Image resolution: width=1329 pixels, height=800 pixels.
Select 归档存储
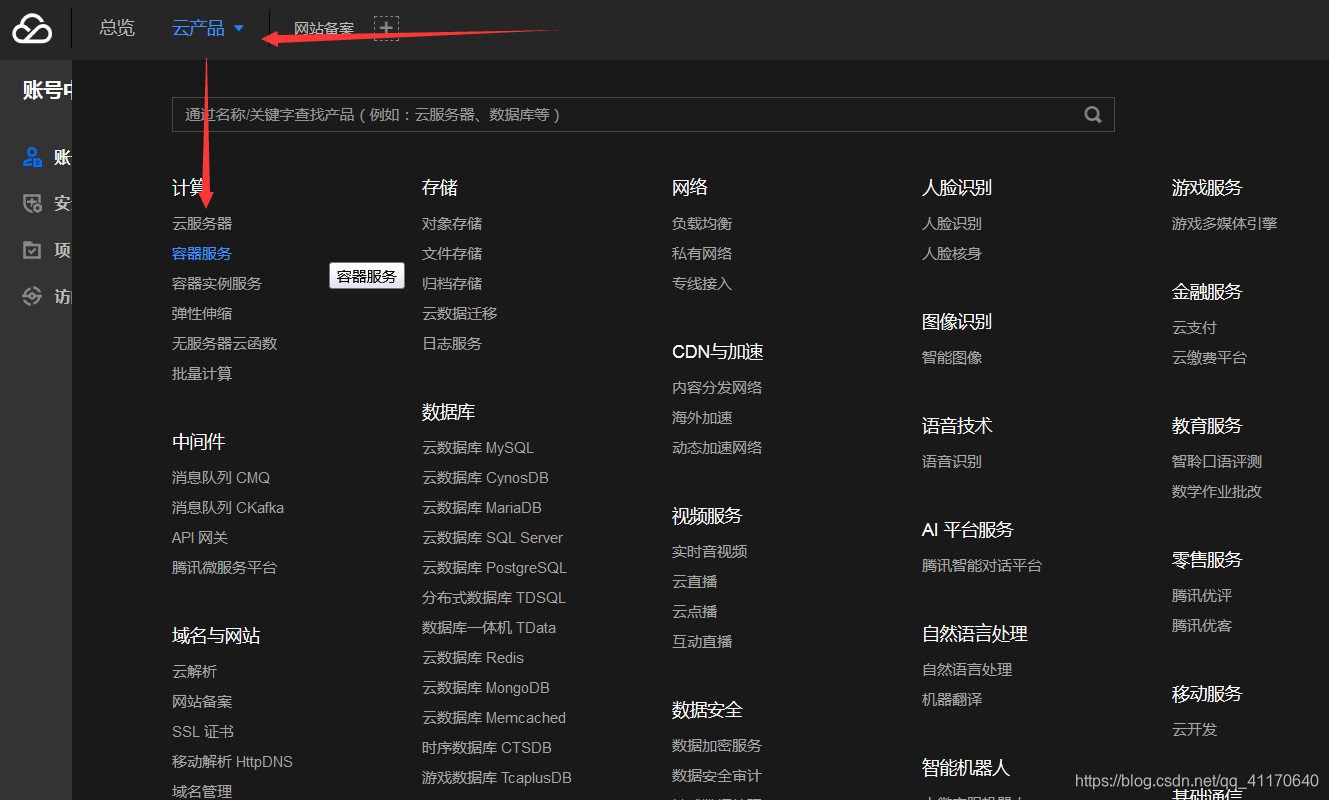pos(452,284)
